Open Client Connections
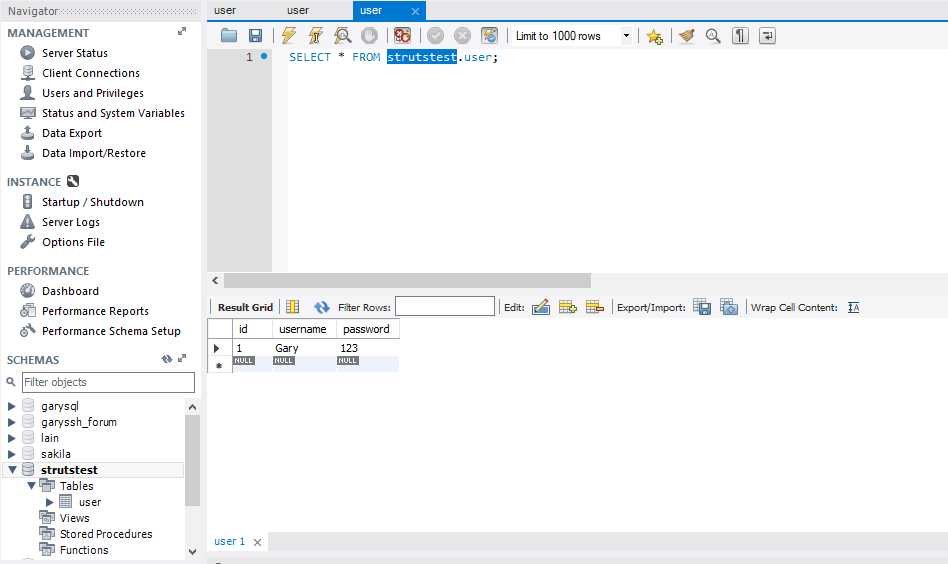Image resolution: width=948 pixels, height=564 pixels. pos(91,73)
